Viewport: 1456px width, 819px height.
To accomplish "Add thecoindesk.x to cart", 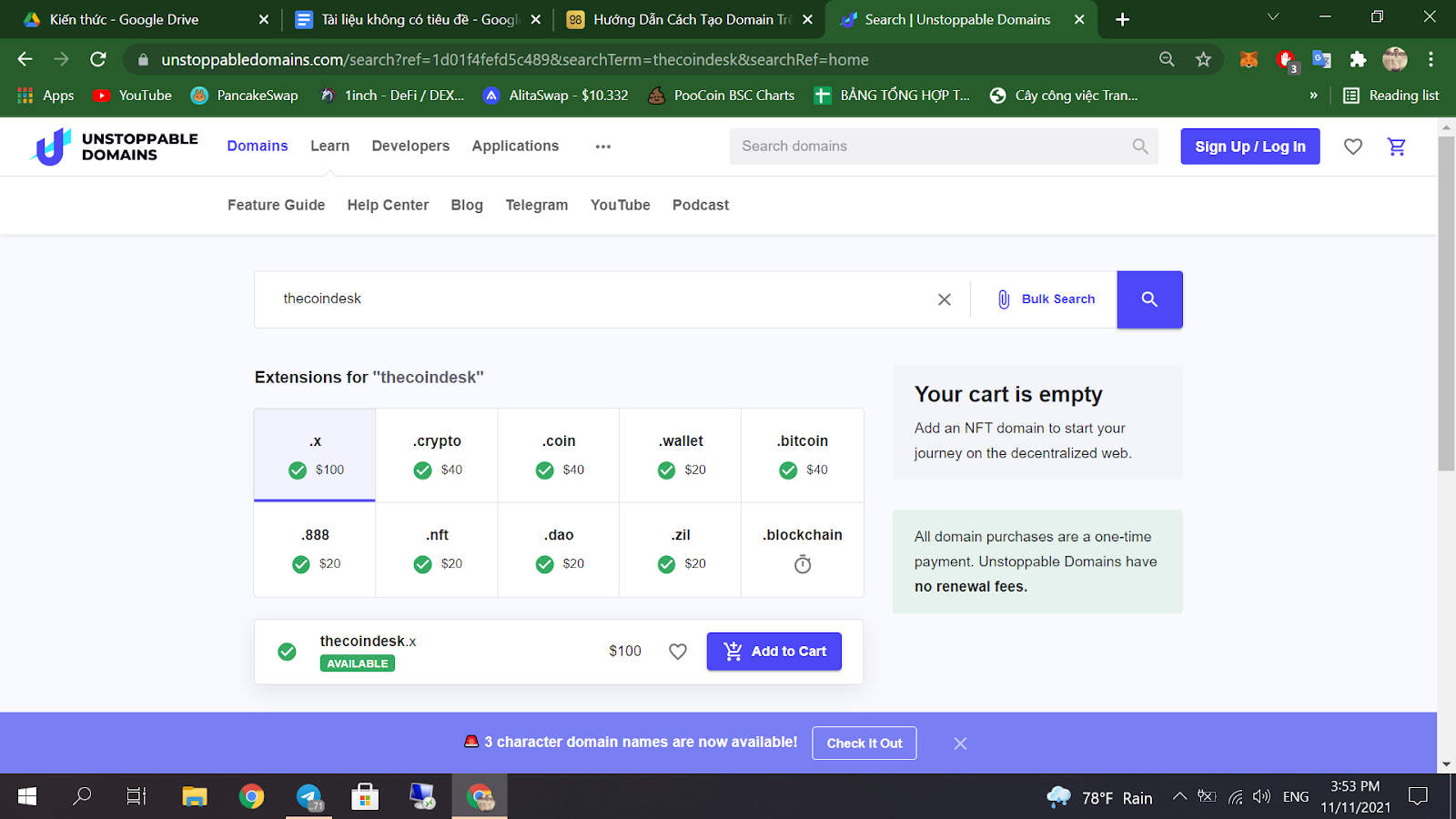I will click(x=774, y=652).
